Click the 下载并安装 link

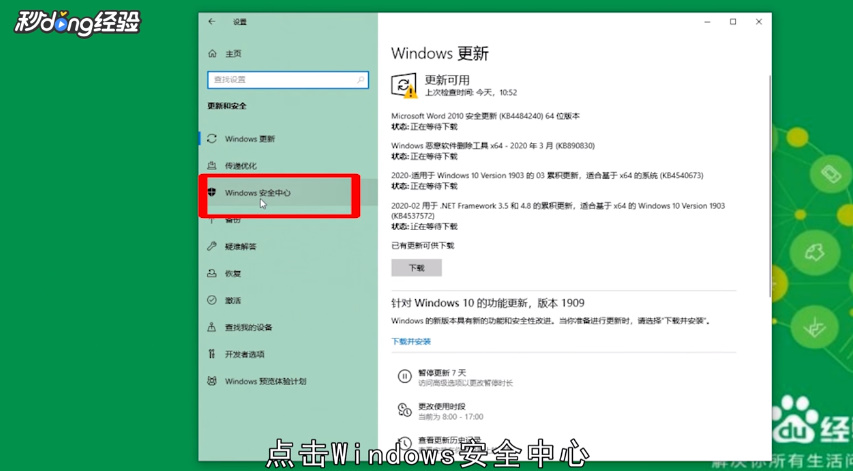coord(411,342)
